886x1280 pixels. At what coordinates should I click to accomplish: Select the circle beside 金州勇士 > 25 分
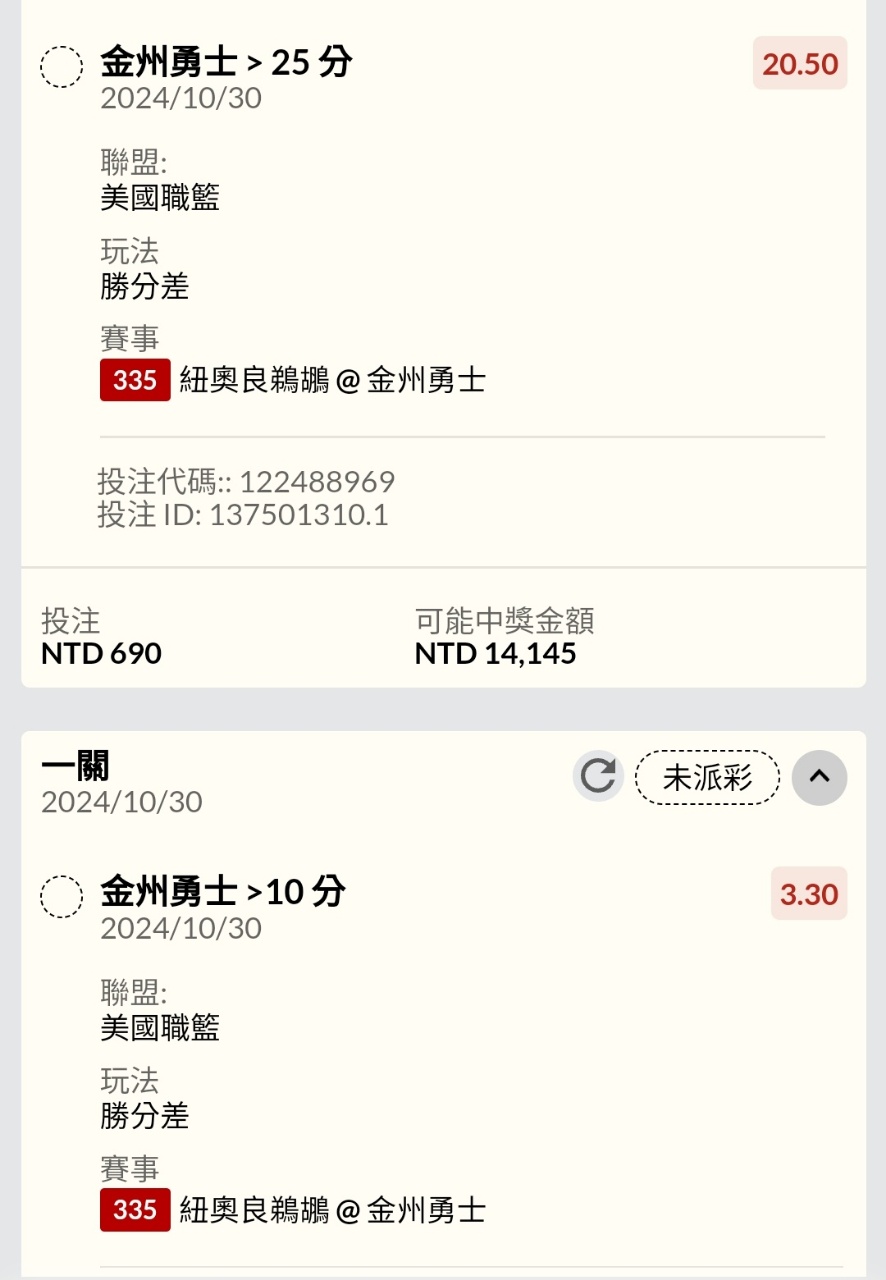click(x=61, y=67)
